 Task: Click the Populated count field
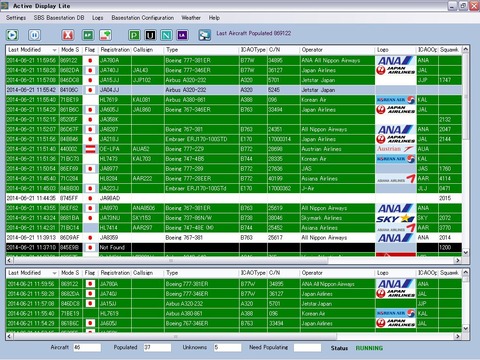[157, 347]
